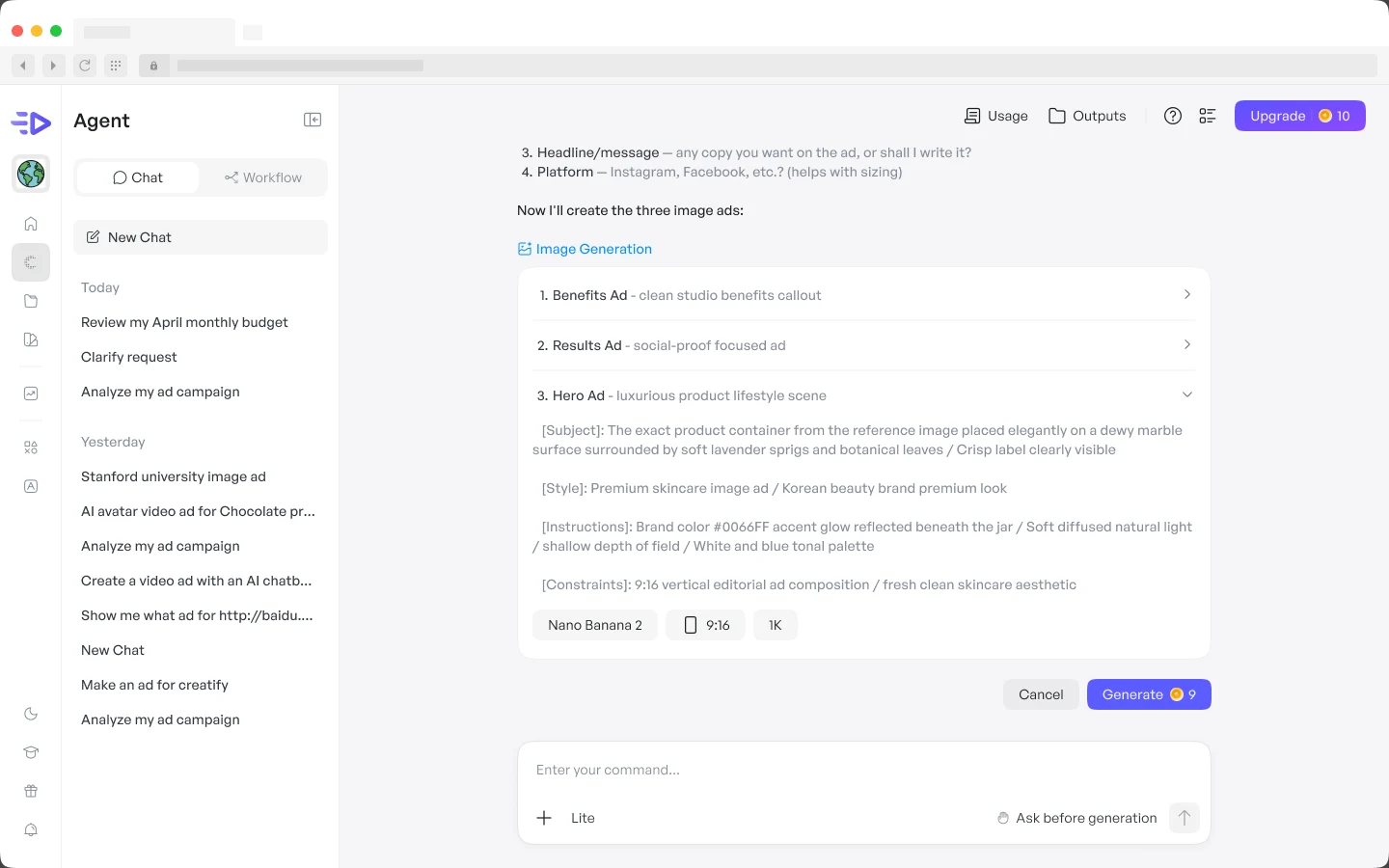Open Stanford university image ad chat
The width and height of the screenshot is (1389, 868).
pyautogui.click(x=174, y=476)
